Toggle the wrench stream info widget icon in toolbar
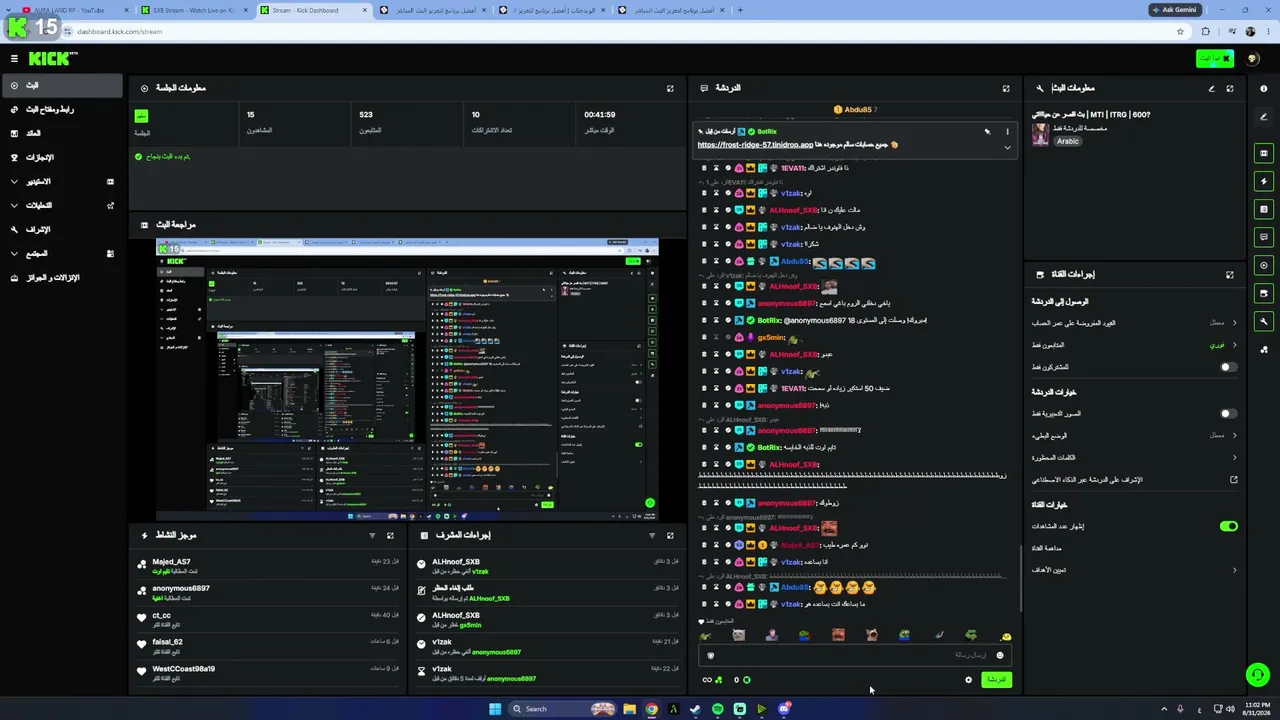Image resolution: width=1280 pixels, height=720 pixels. [1264, 321]
